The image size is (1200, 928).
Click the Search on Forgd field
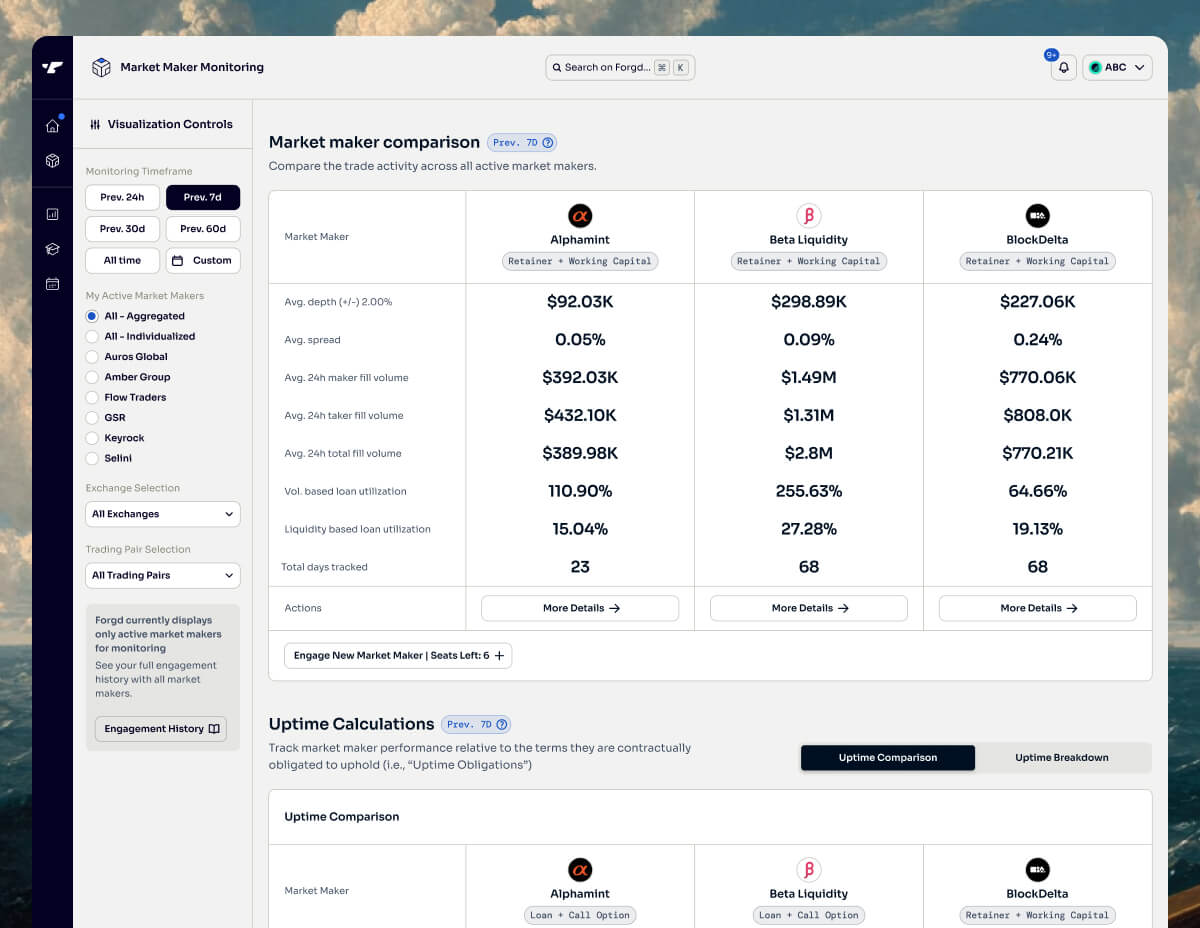point(620,68)
